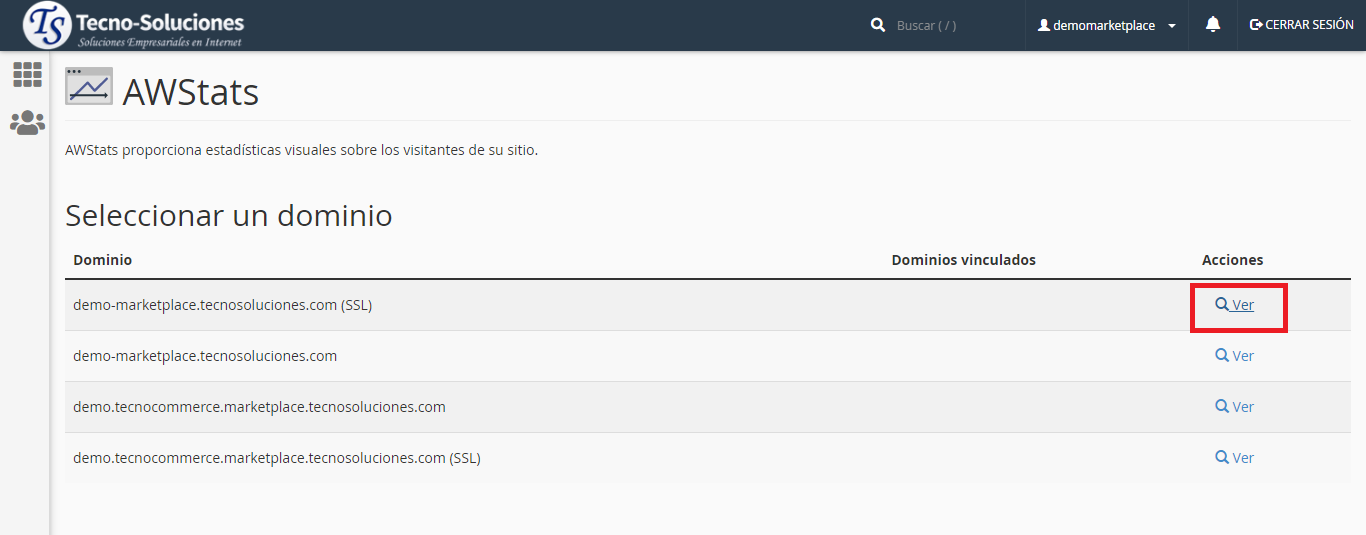Click the AWStats page title text
The image size is (1366, 535).
pyautogui.click(x=190, y=92)
